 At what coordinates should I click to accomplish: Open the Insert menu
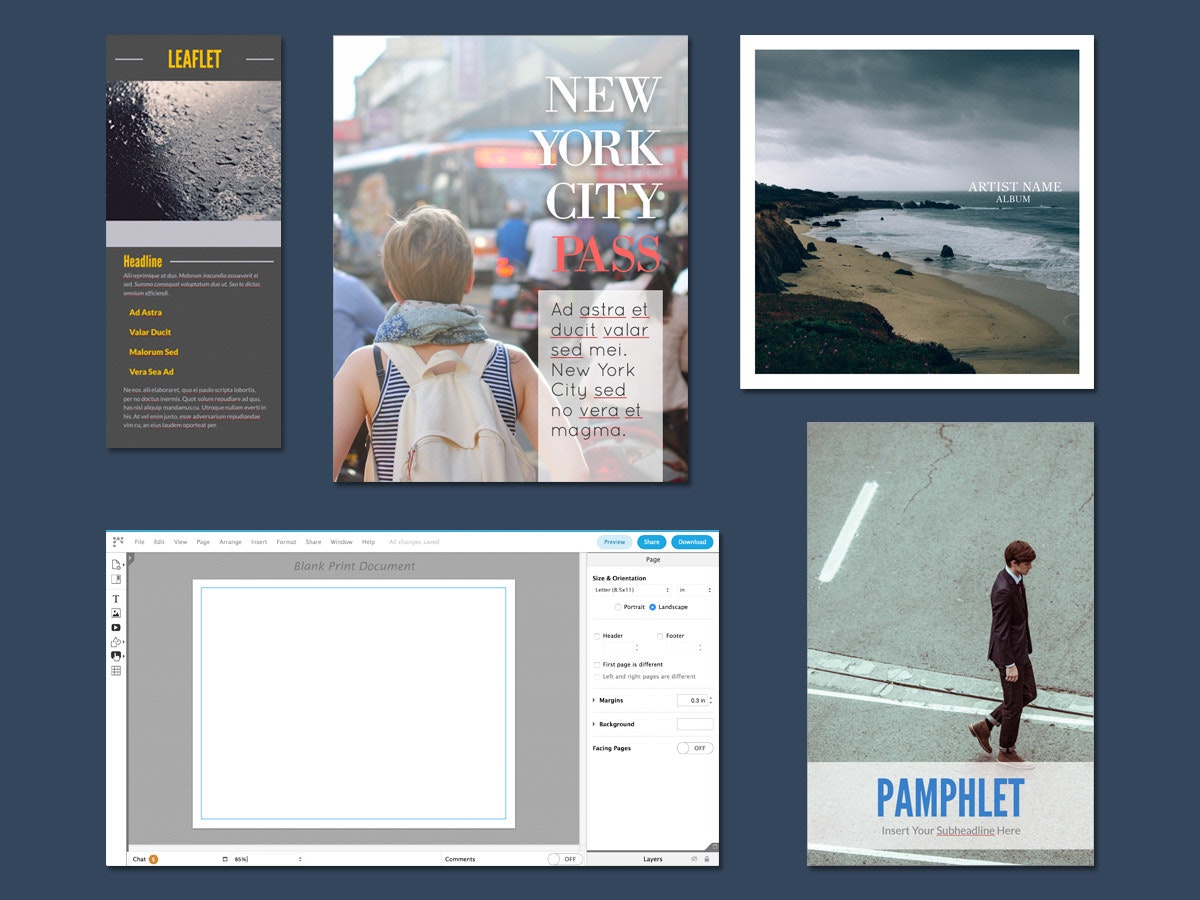point(258,541)
